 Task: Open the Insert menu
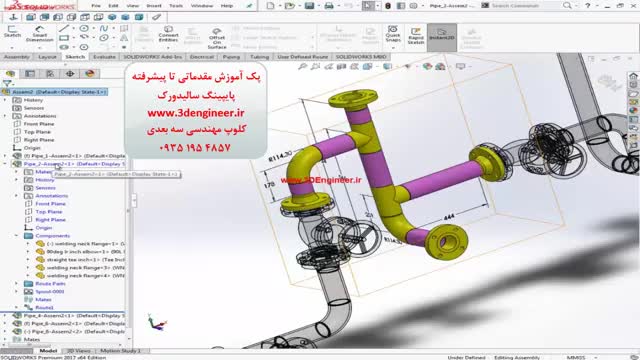pos(154,6)
